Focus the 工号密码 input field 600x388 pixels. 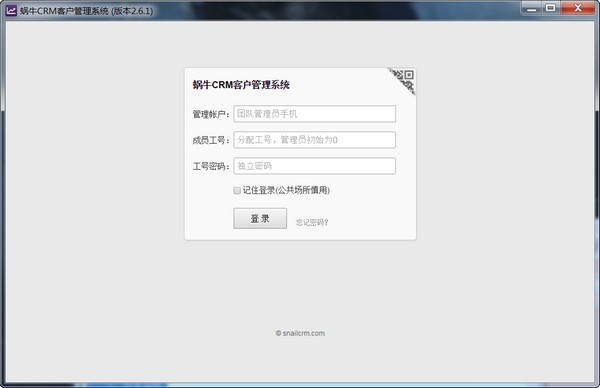[x=315, y=166]
